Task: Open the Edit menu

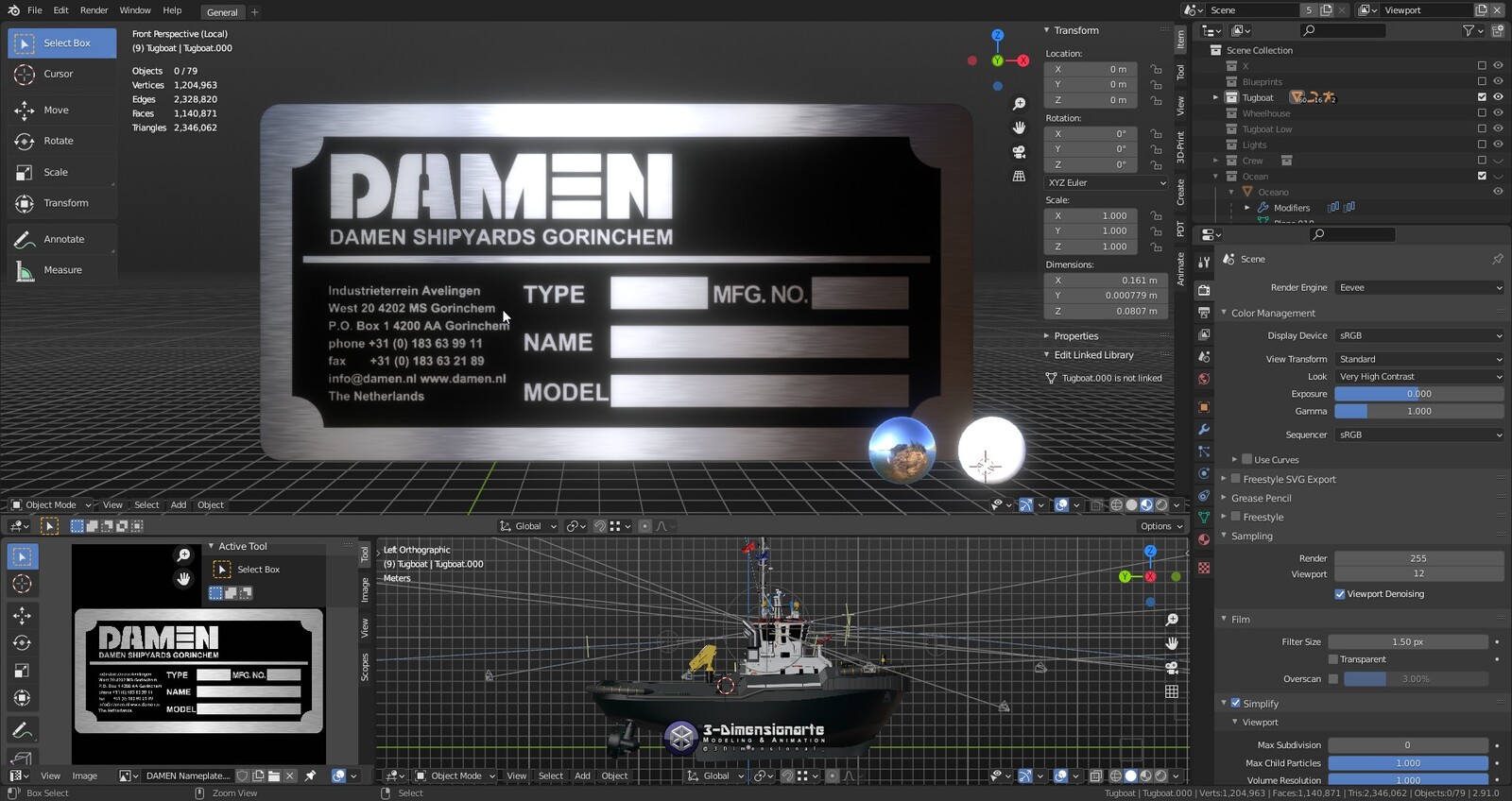Action: pyautogui.click(x=60, y=10)
